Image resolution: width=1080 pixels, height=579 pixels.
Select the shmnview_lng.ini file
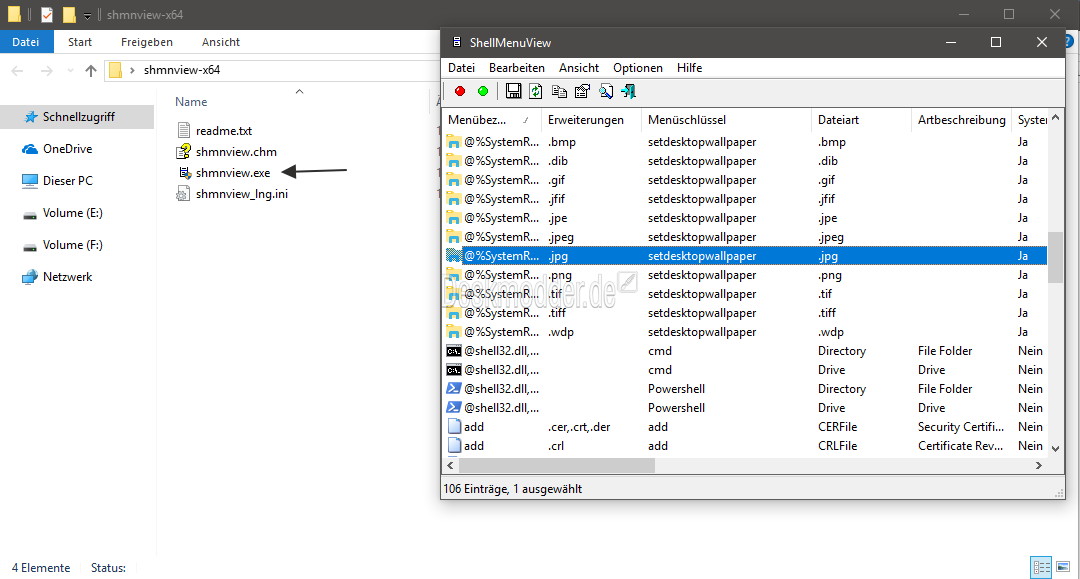241,194
